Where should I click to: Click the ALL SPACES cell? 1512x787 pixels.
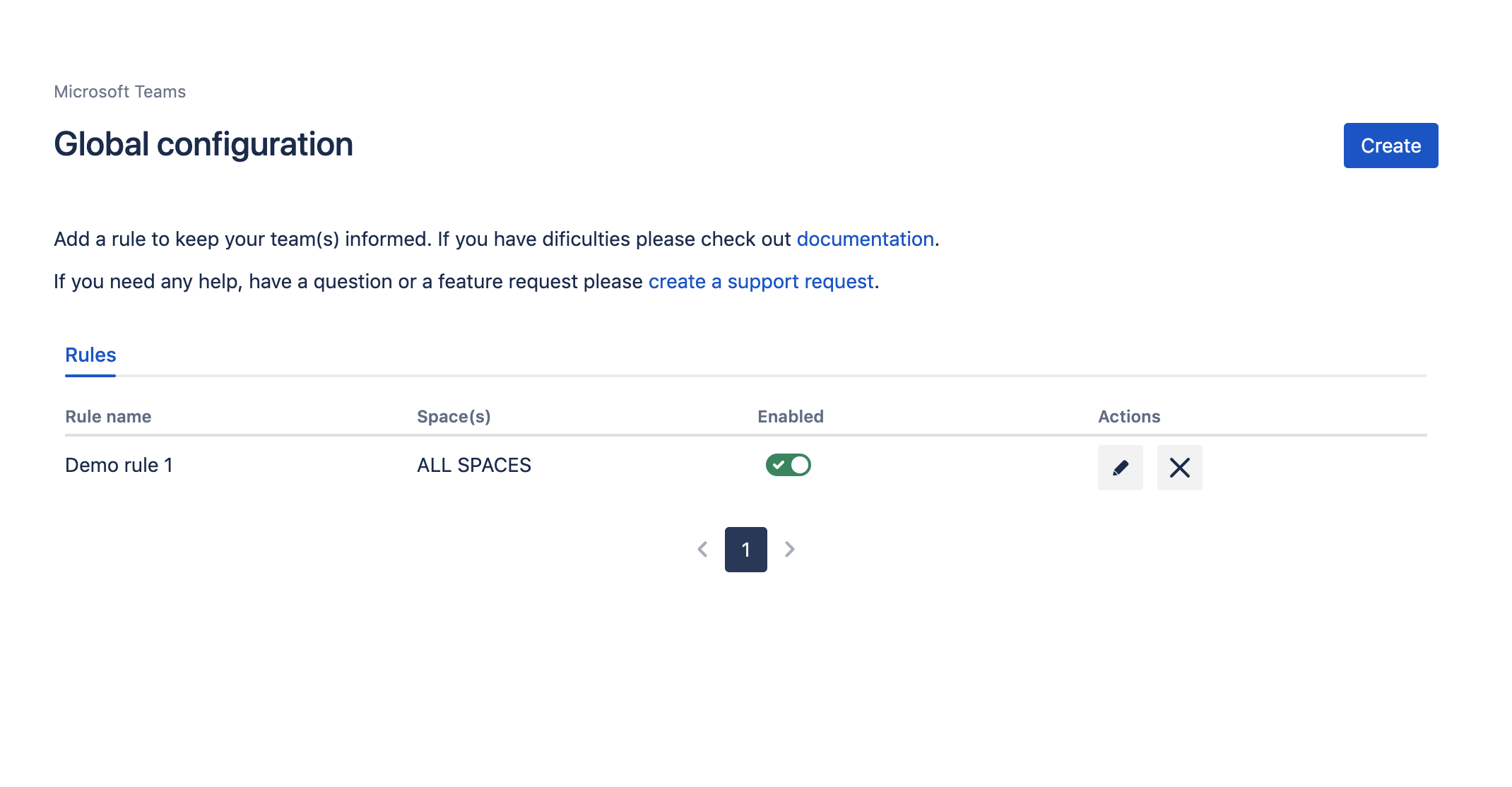[x=473, y=466]
